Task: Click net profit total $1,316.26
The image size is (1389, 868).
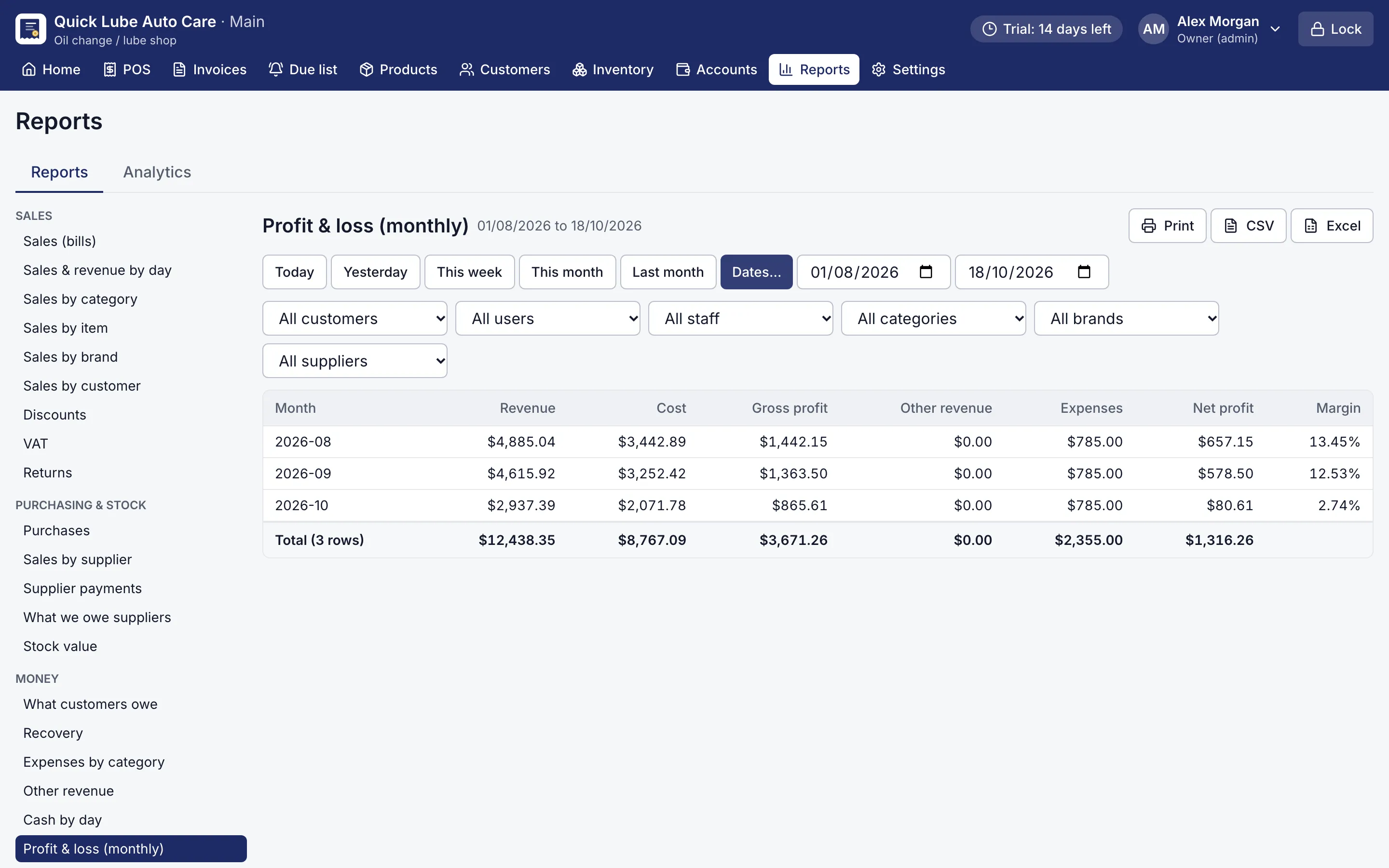Action: [x=1219, y=540]
